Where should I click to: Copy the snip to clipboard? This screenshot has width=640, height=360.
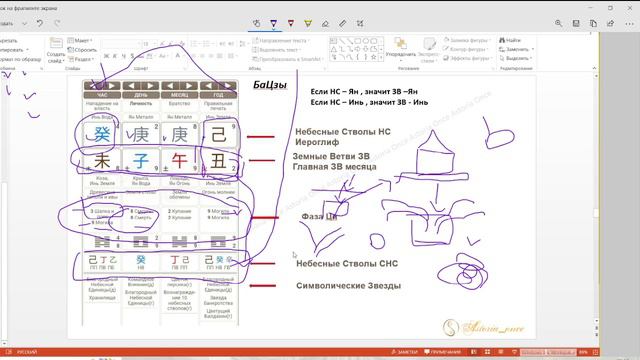593,24
